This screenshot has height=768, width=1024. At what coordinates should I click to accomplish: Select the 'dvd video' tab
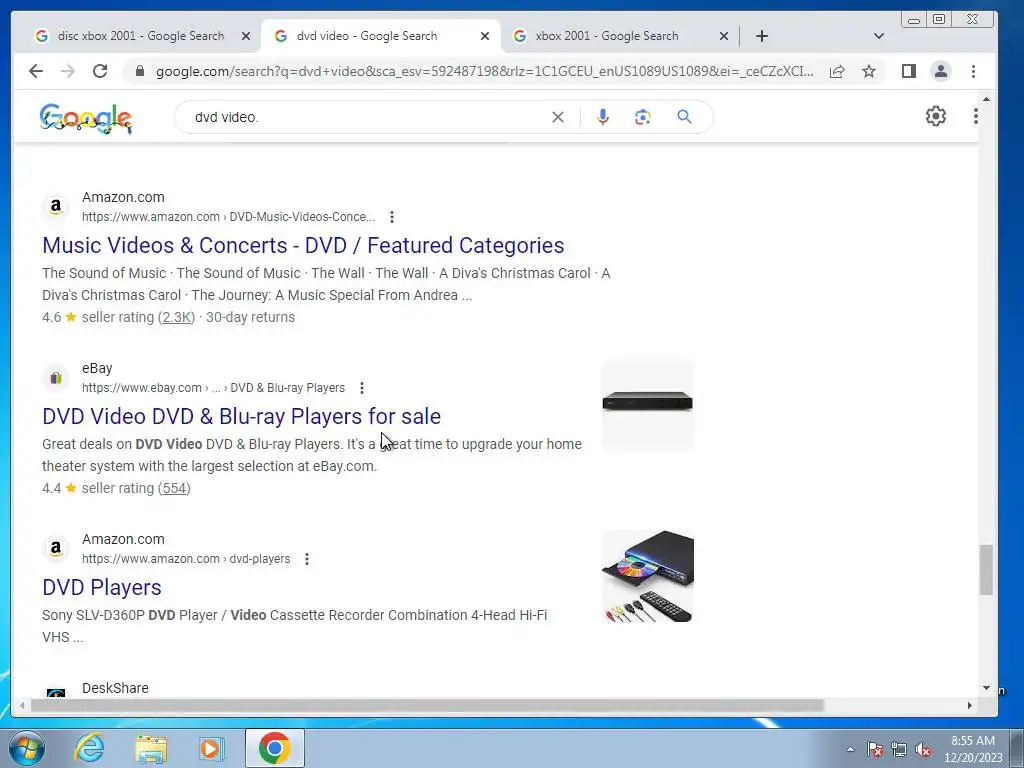click(x=379, y=36)
